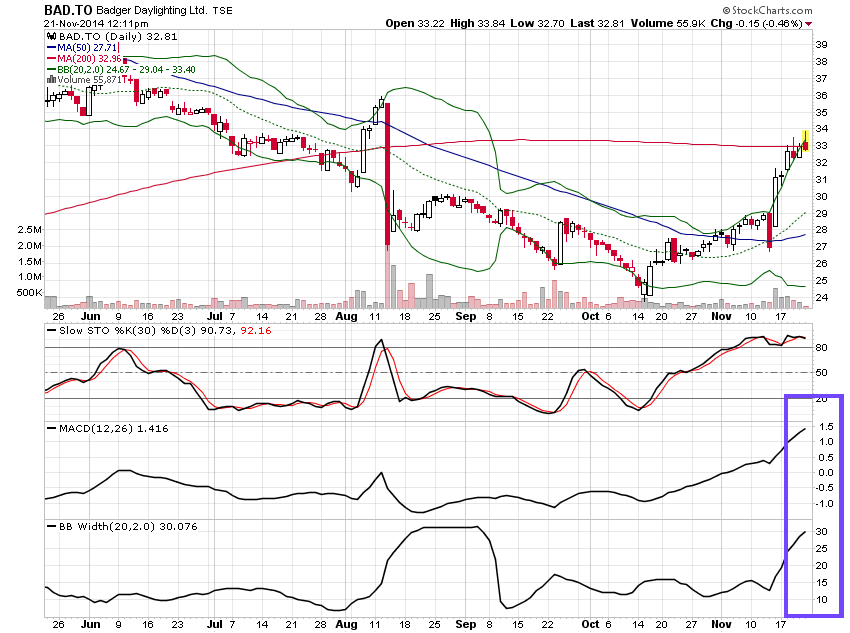The image size is (850, 633).
Task: Click the 500K volume axis label
Action: 29,293
